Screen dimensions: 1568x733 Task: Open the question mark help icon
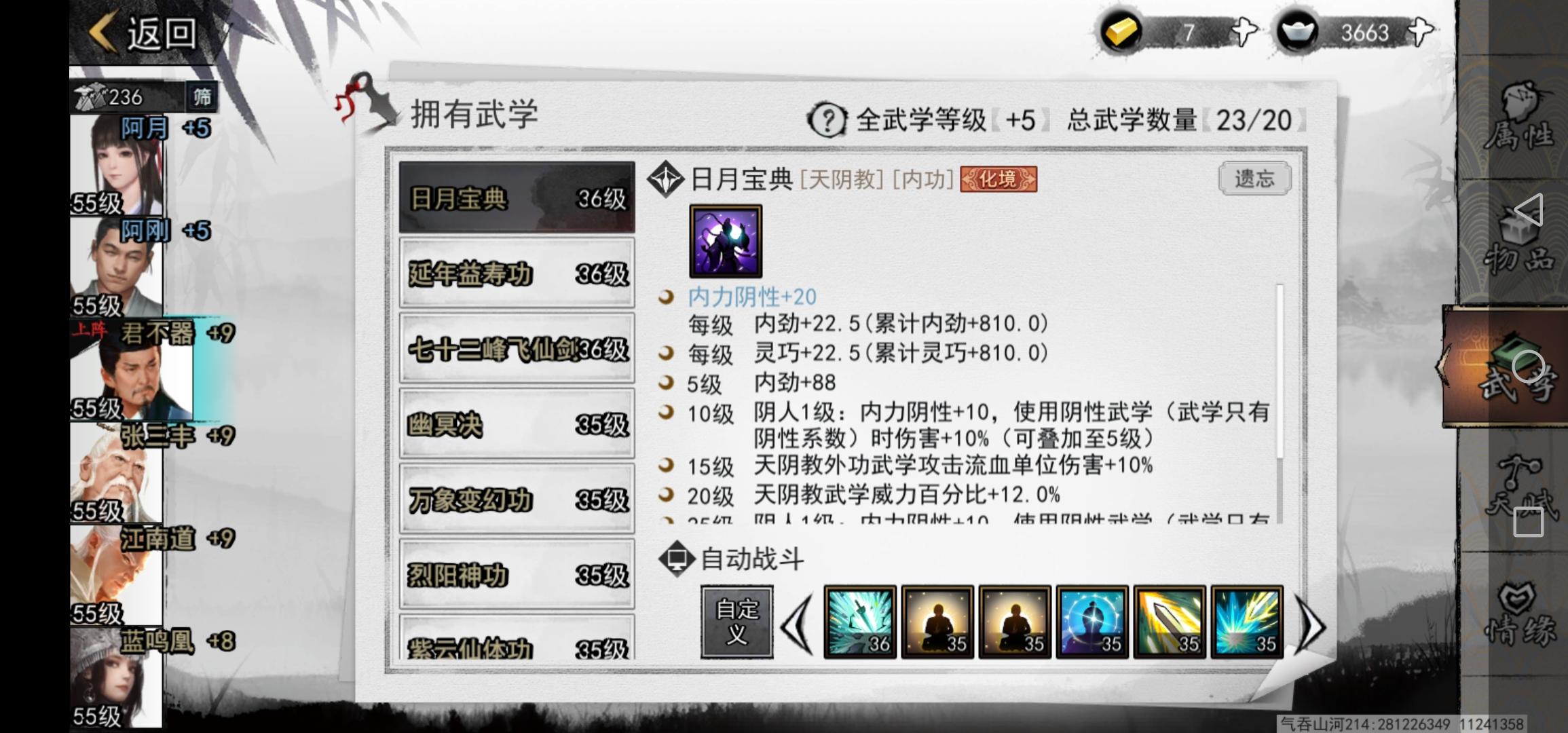pyautogui.click(x=827, y=121)
